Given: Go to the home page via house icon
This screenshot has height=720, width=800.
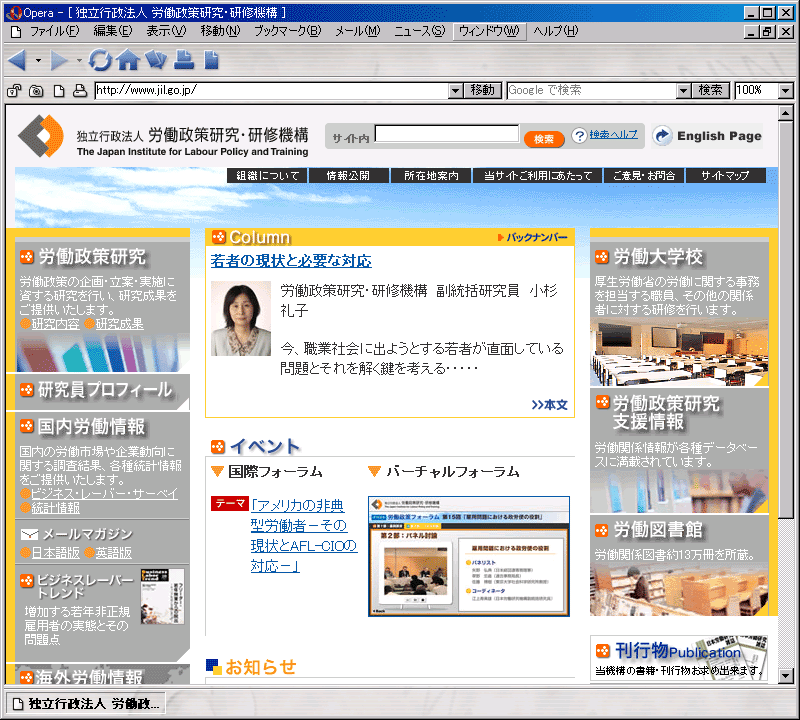Looking at the screenshot, I should [x=128, y=60].
